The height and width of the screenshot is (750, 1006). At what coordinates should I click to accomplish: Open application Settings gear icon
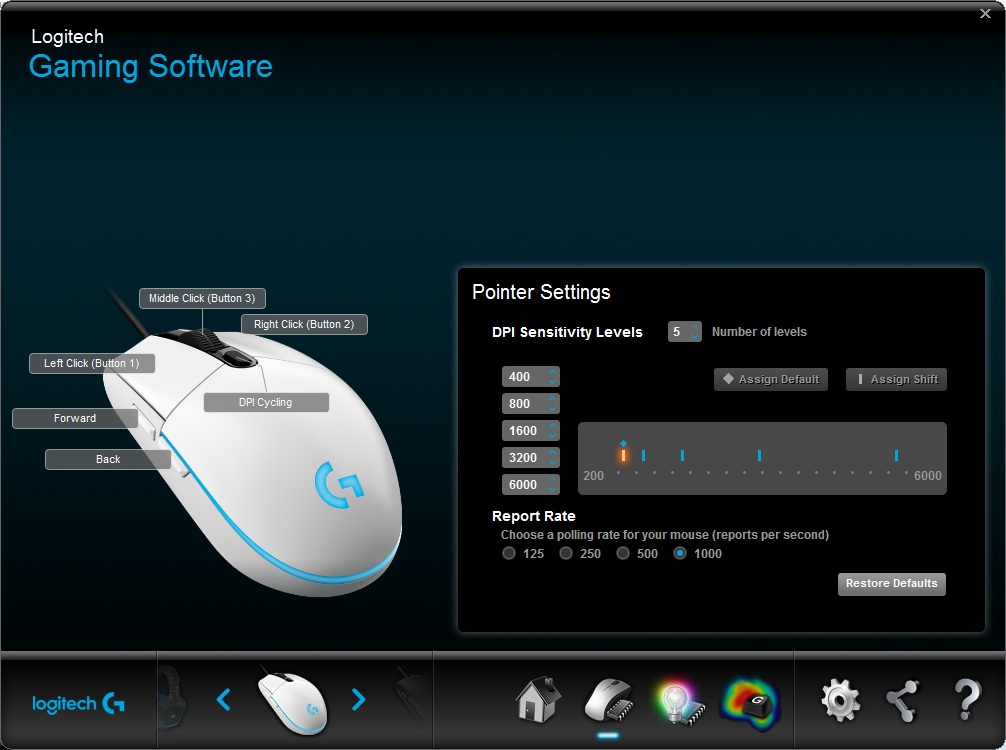point(840,700)
